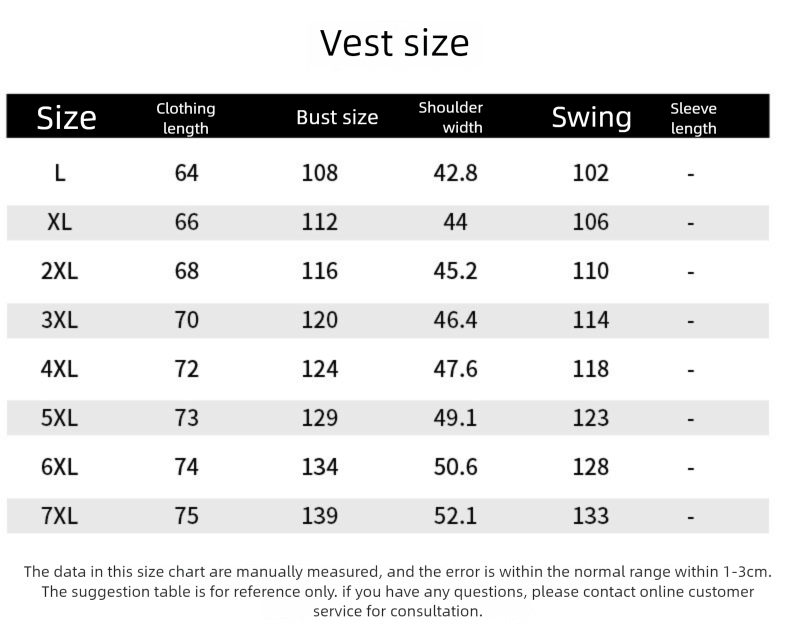Select the 6XL size row label

(60, 467)
